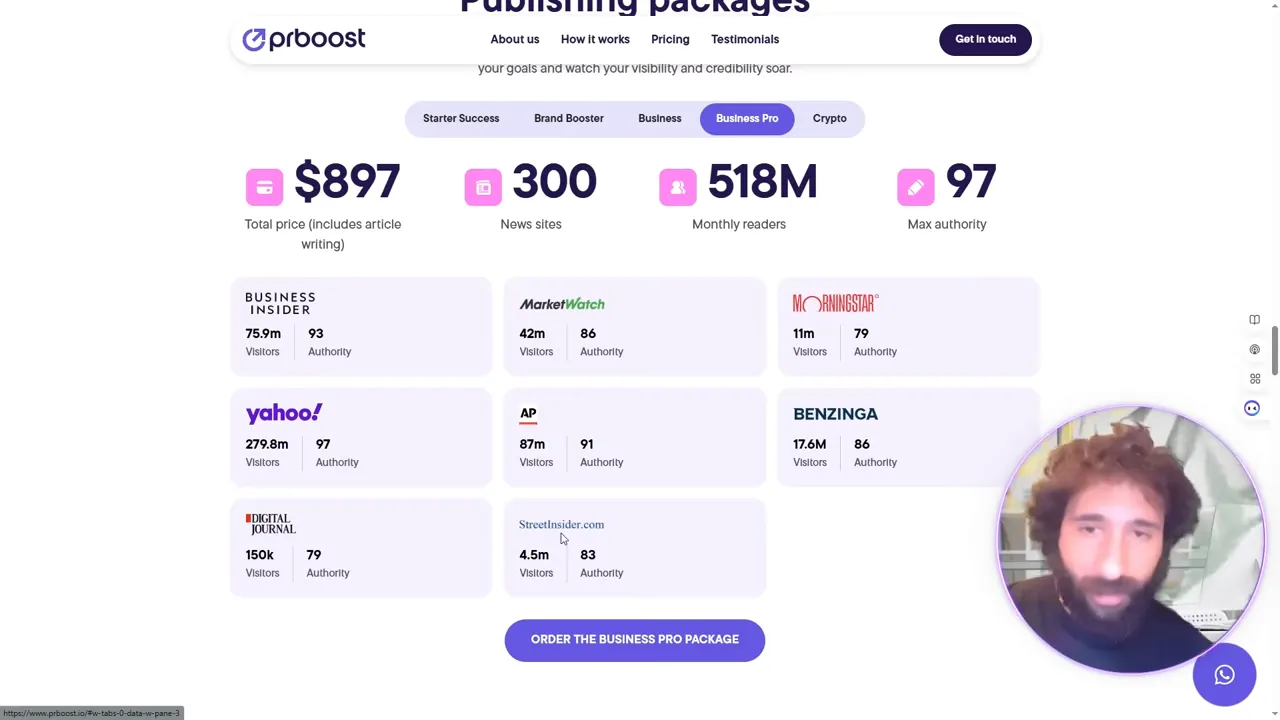Image resolution: width=1280 pixels, height=720 pixels.
Task: Click the Yahoo news site card
Action: point(360,437)
